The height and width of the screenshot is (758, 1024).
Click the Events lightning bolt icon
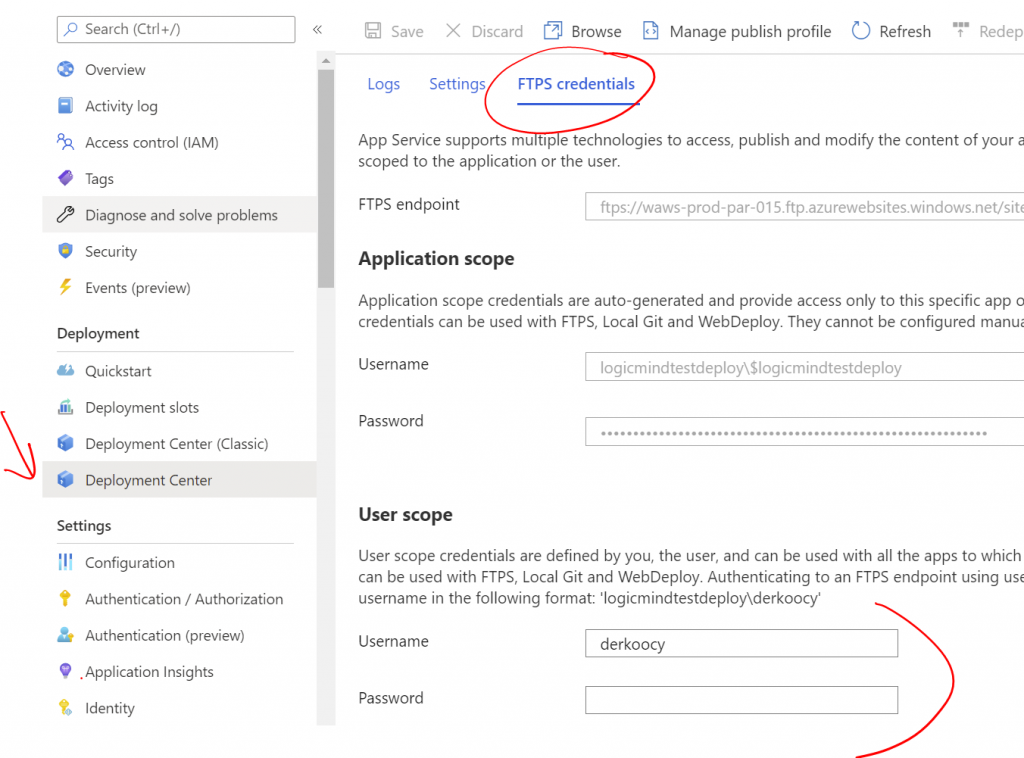pyautogui.click(x=65, y=287)
